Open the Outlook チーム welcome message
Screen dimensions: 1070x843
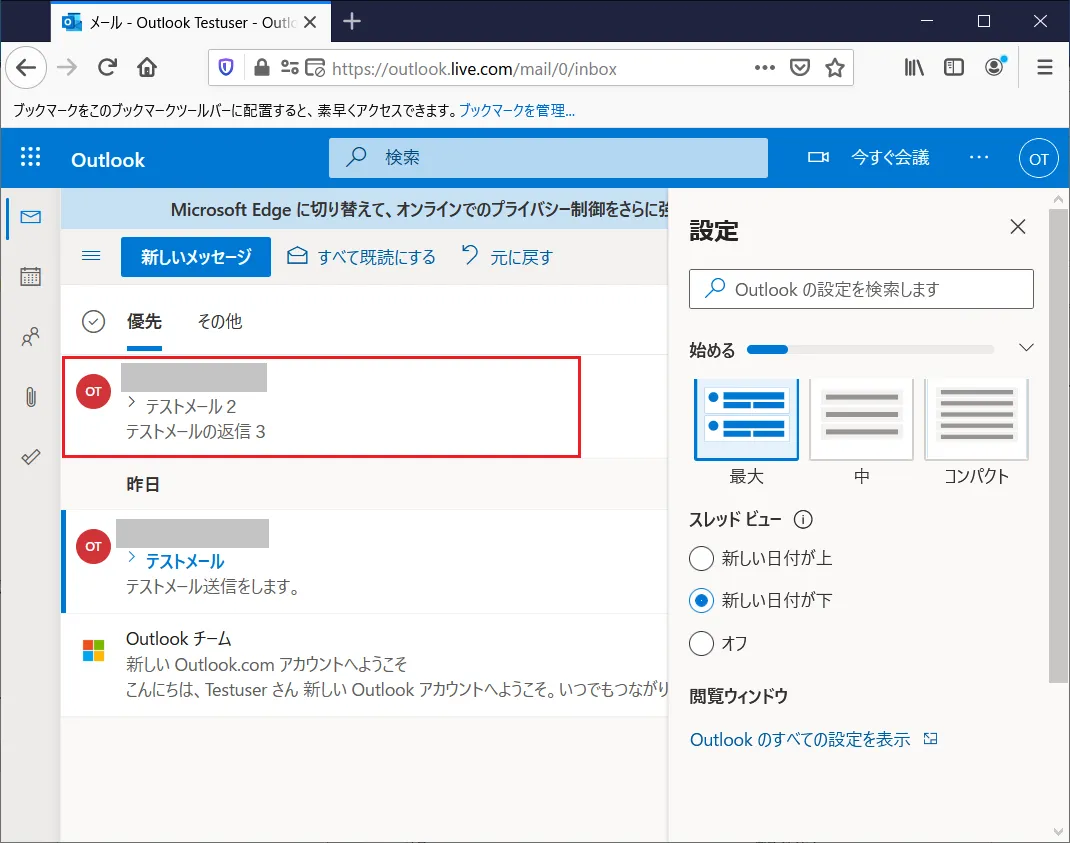click(x=365, y=664)
